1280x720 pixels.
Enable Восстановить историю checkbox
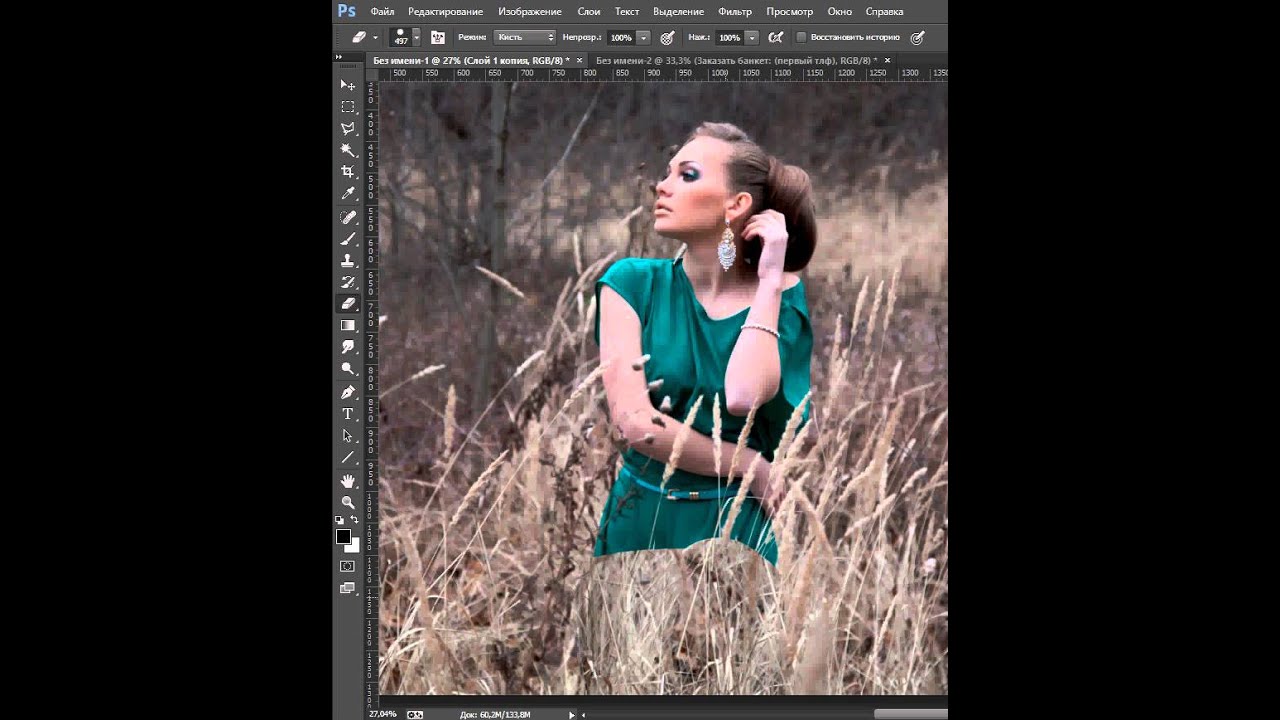point(801,37)
